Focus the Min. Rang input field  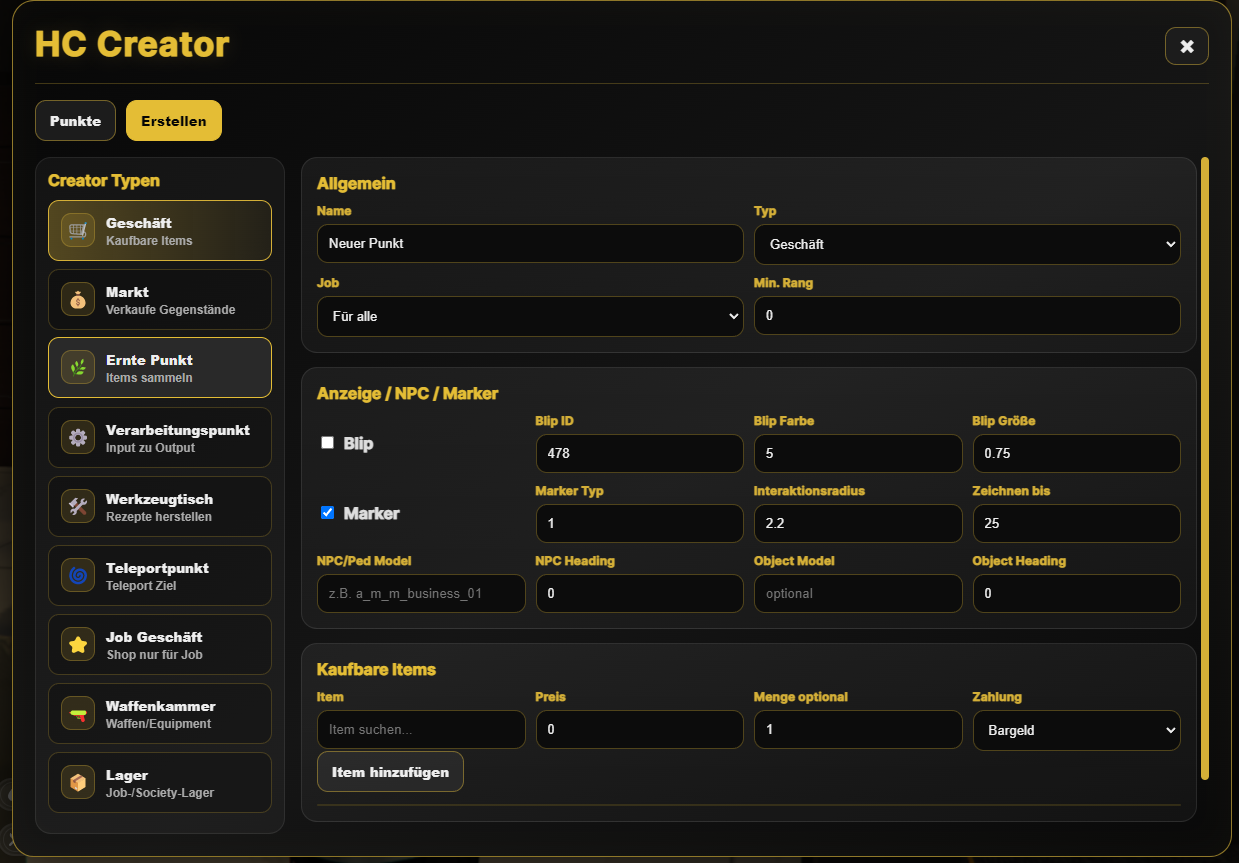point(967,316)
